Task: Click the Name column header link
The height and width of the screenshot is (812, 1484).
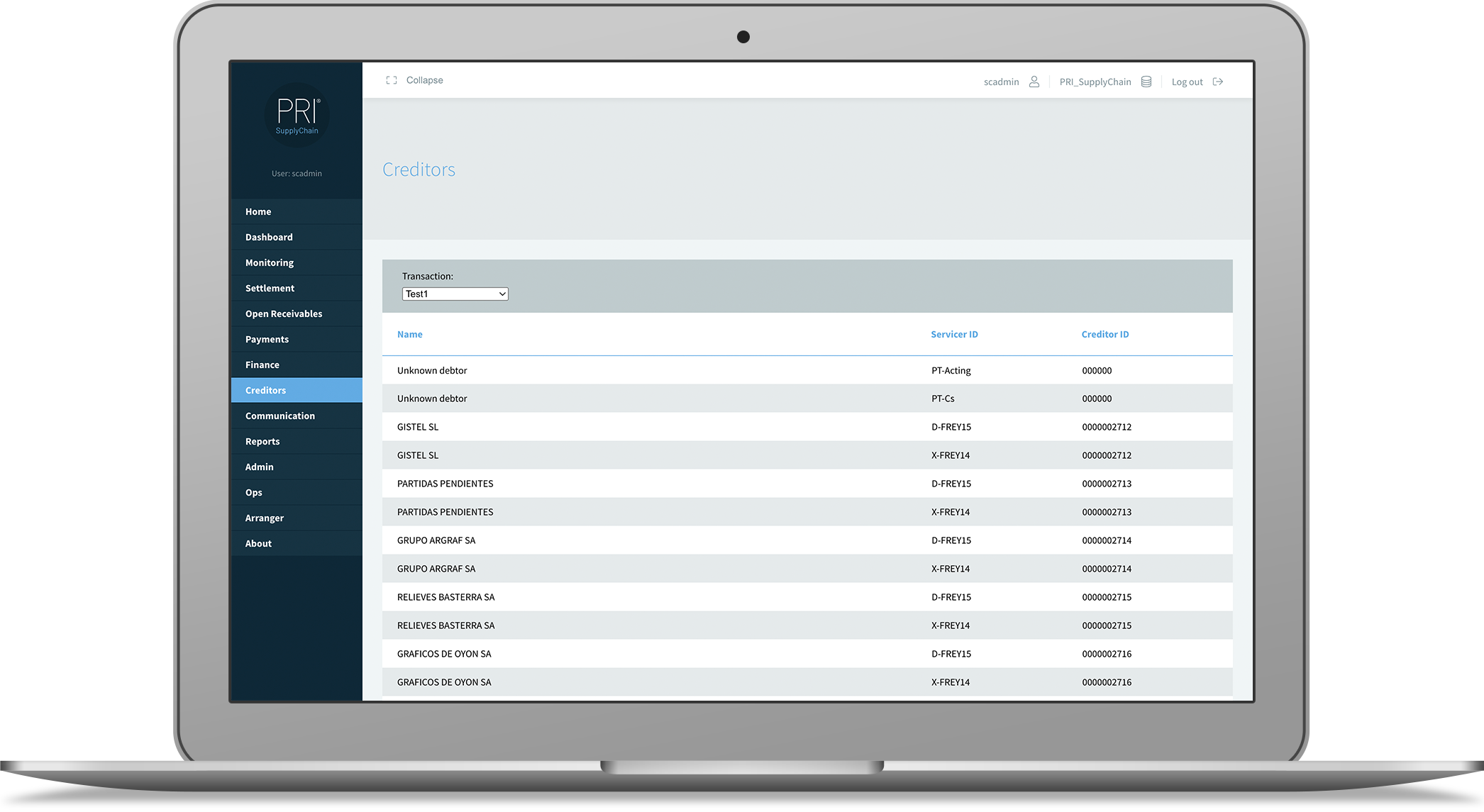Action: coord(409,333)
